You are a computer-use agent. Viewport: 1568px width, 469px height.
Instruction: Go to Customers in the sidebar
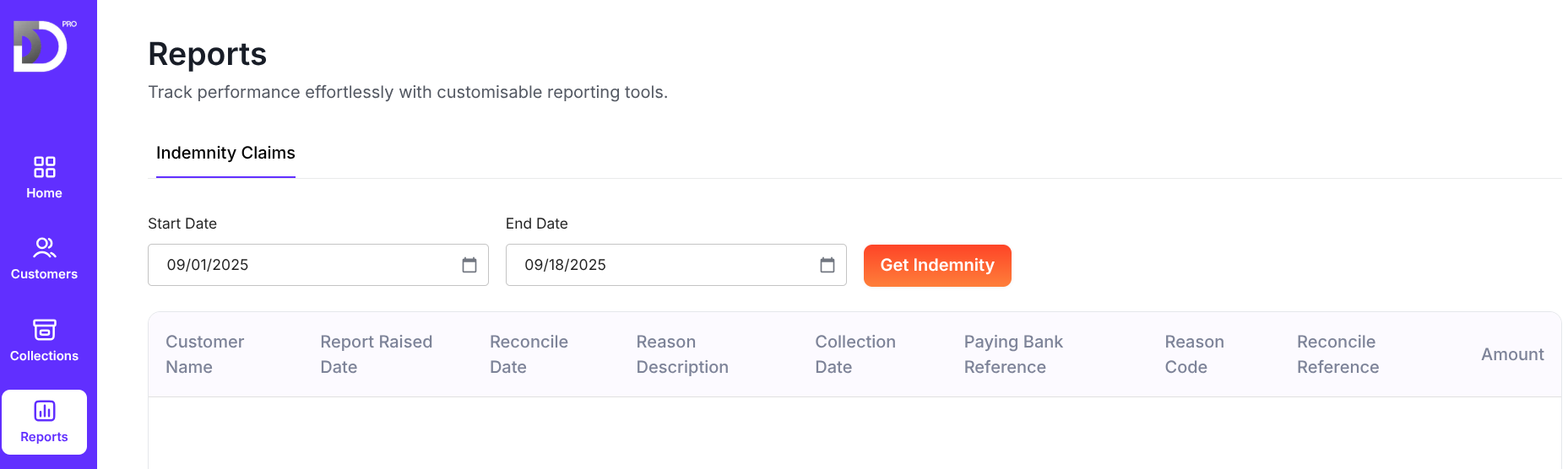click(44, 258)
